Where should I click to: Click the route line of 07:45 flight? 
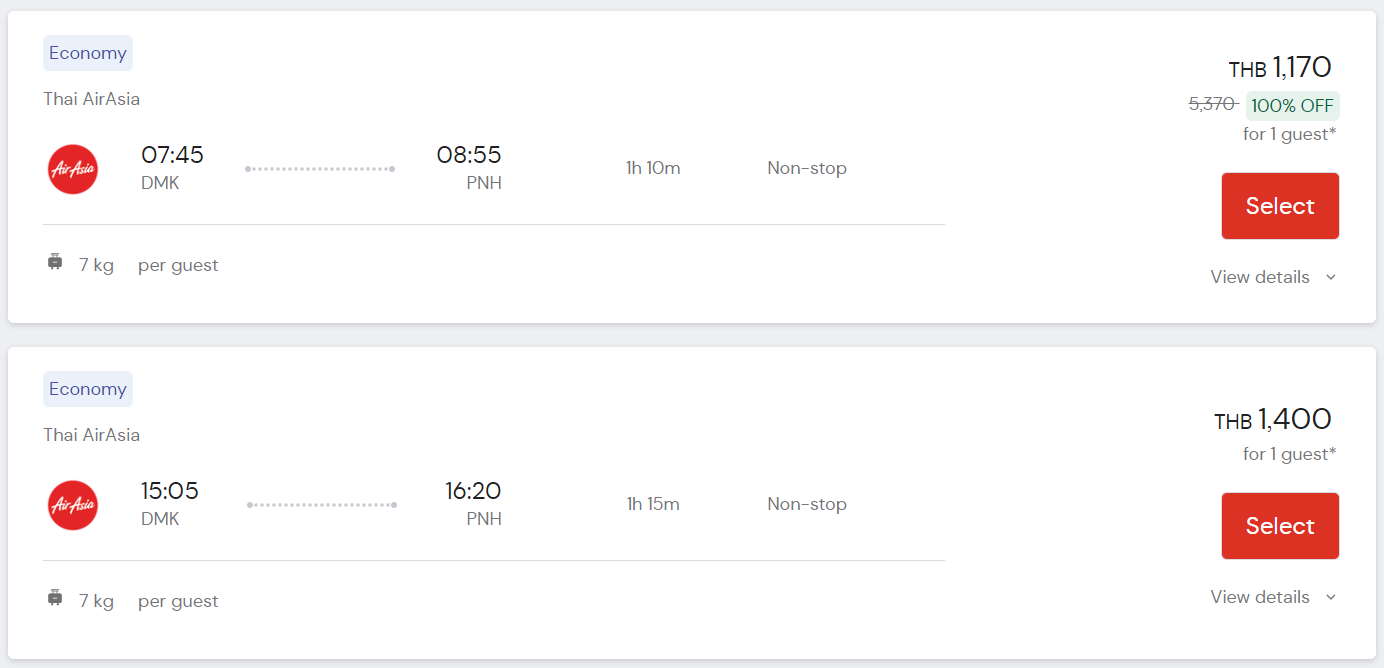(x=320, y=169)
